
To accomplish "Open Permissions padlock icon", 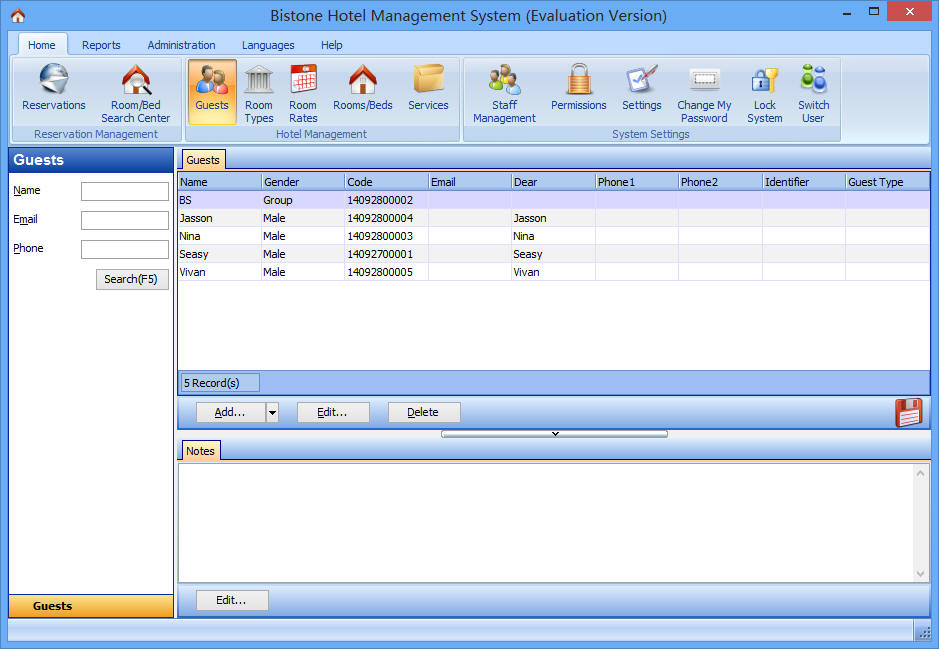I will (x=578, y=88).
